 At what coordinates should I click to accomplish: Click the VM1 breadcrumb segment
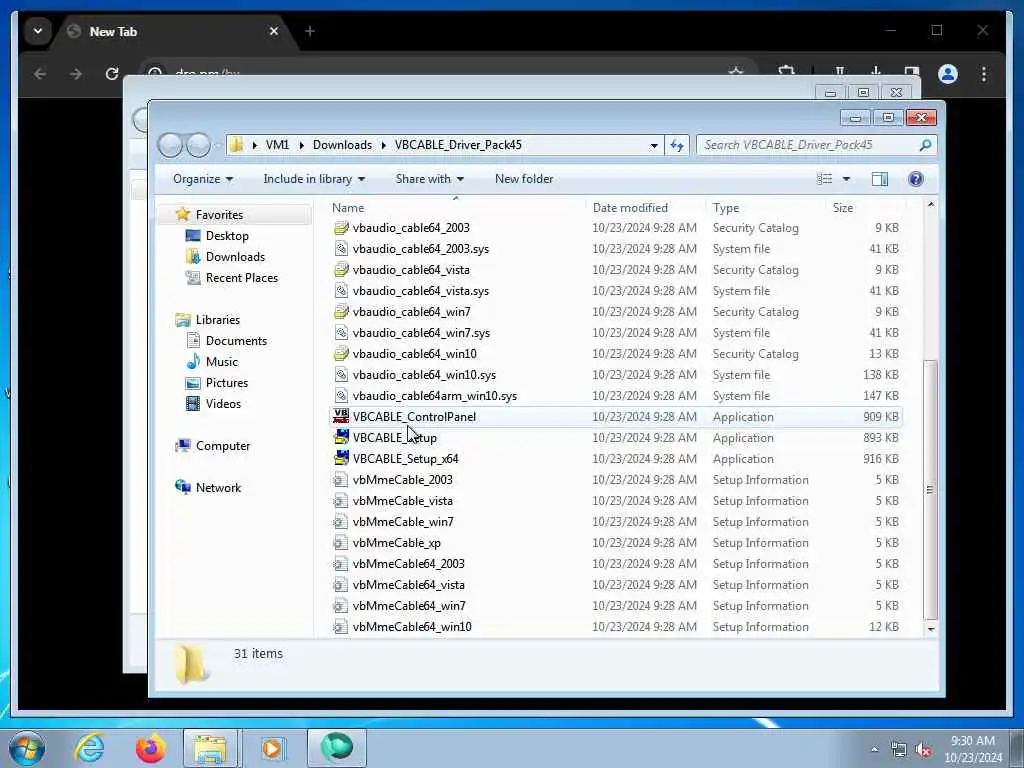[277, 145]
